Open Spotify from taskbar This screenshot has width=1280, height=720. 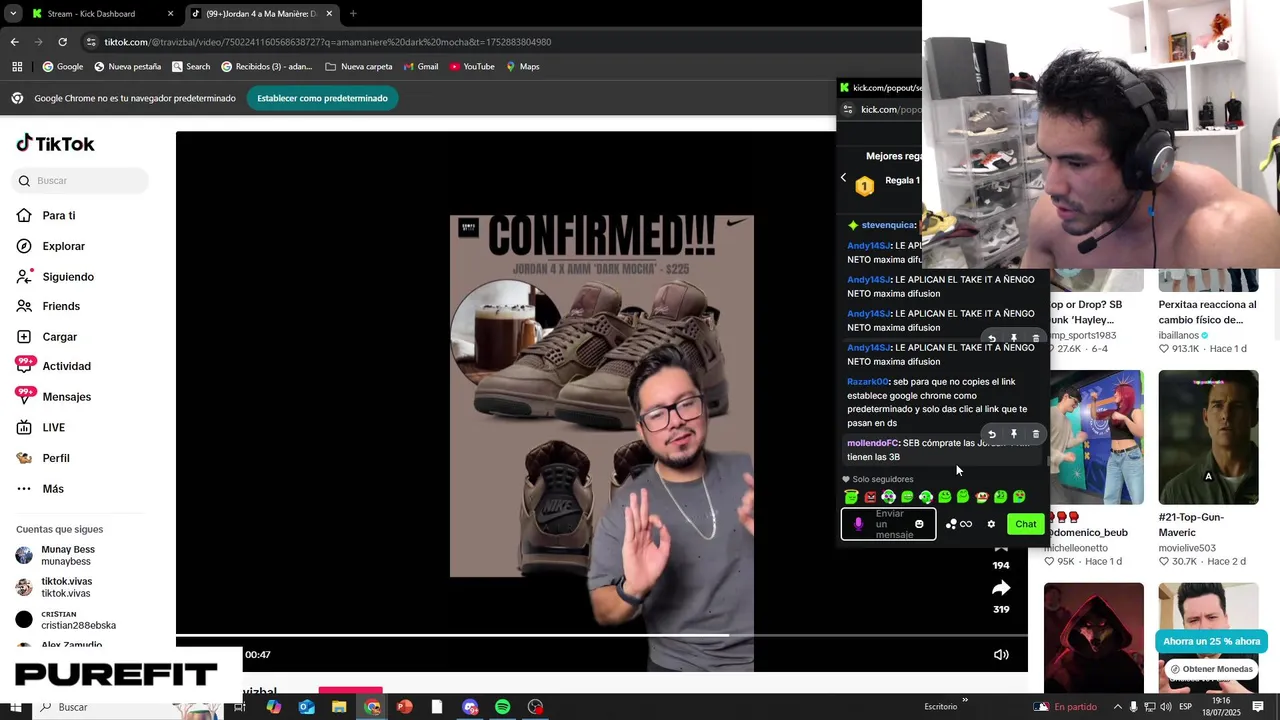tap(502, 707)
